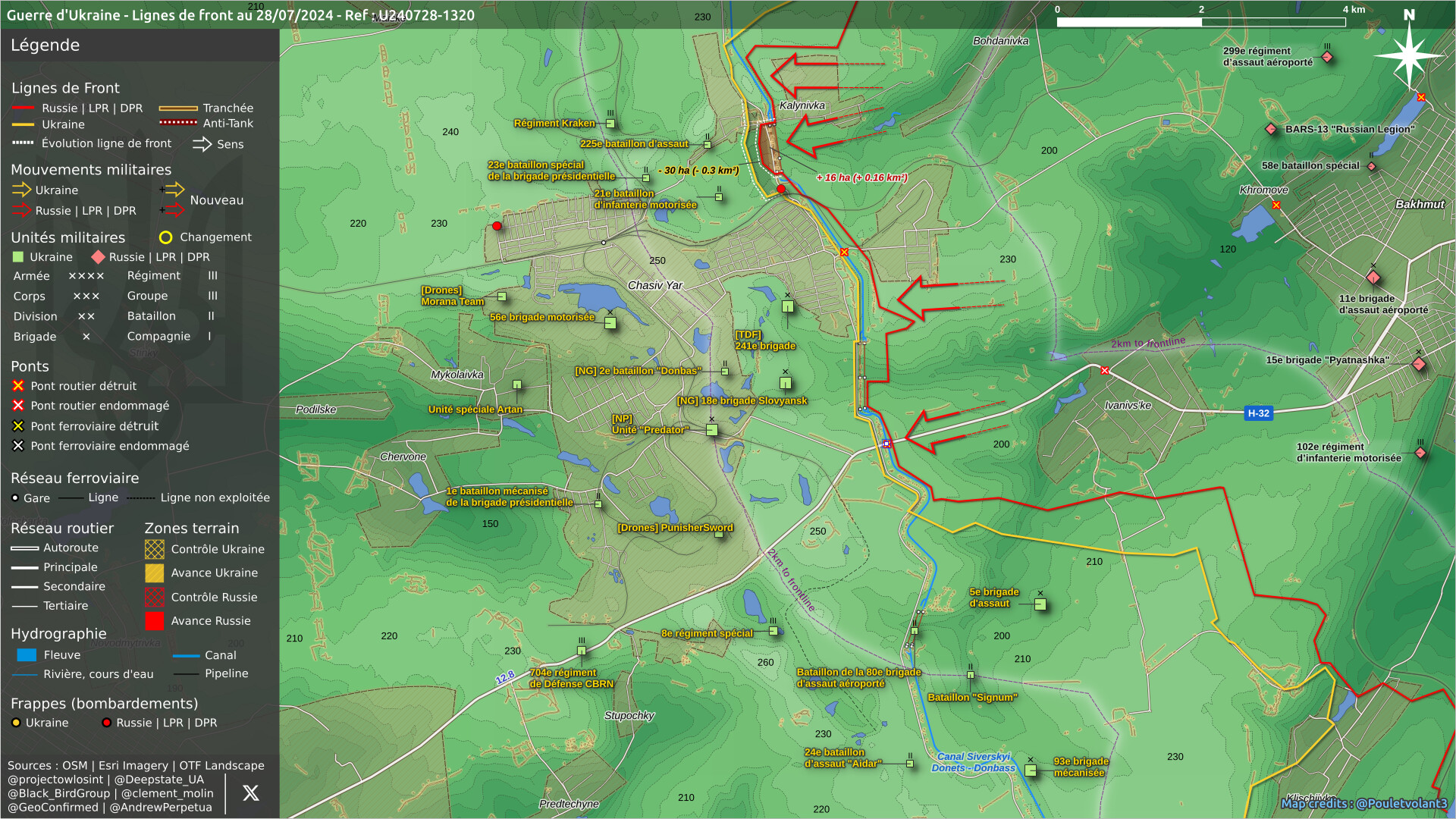Click the 93e brigade mécanisée unit marker

click(x=1031, y=770)
